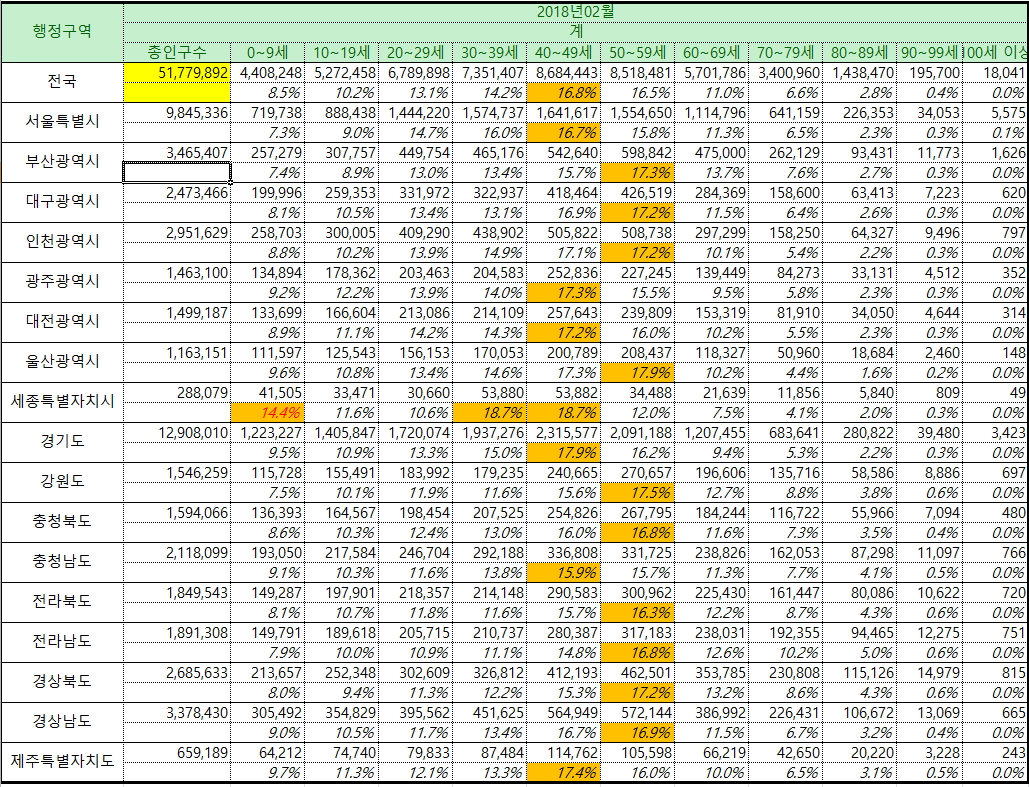Viewport: 1029px width, 787px height.
Task: Select Seoul total population 9,845,336
Action: tap(177, 113)
